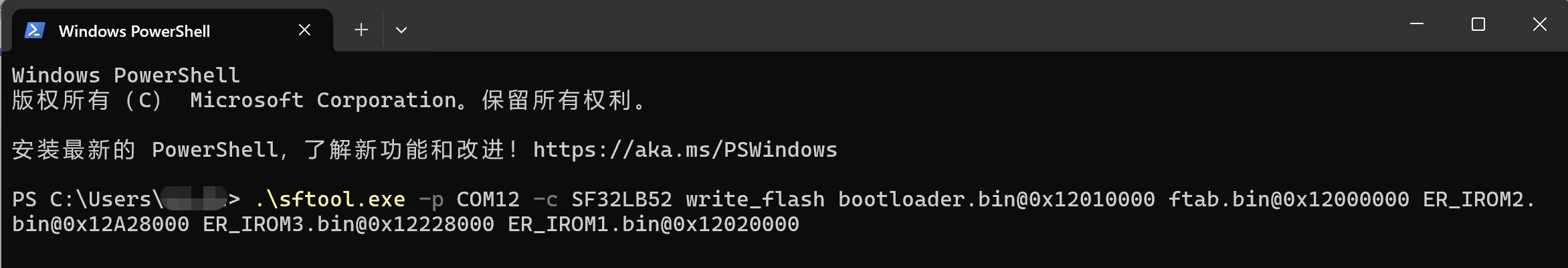Click the COM12 port argument
This screenshot has width=1568, height=268.
click(488, 199)
